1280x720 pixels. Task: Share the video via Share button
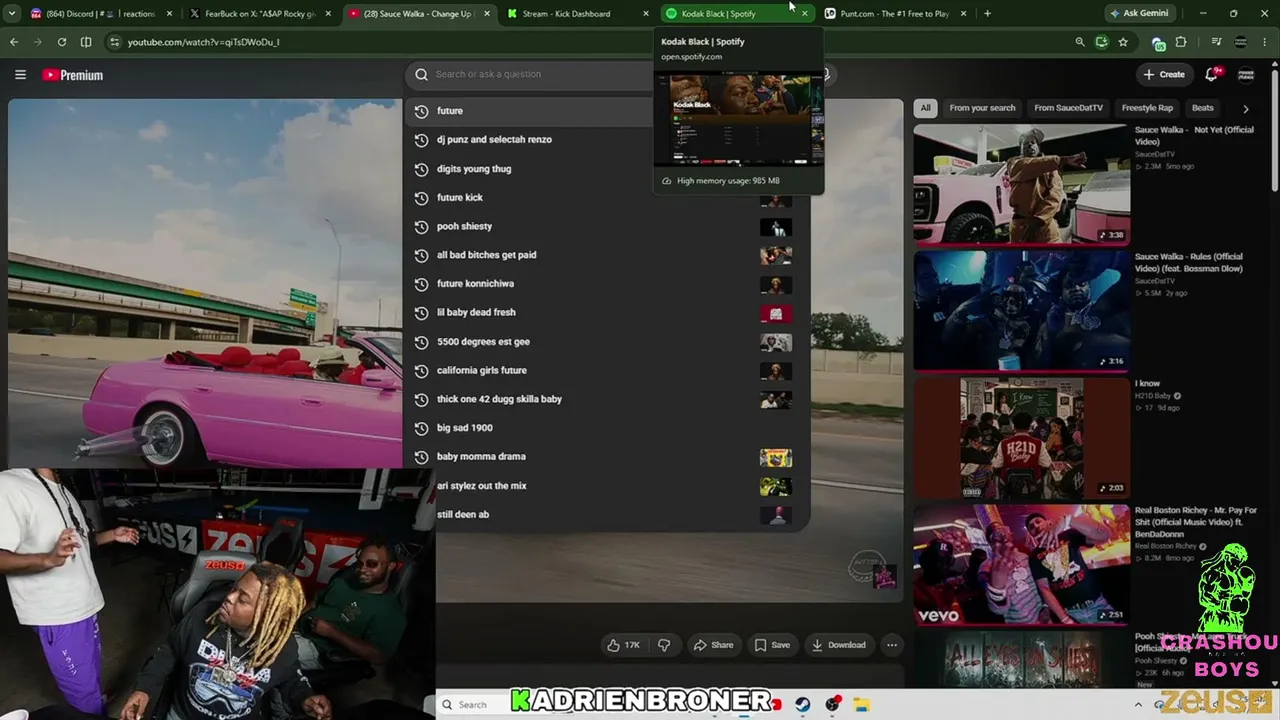click(714, 645)
